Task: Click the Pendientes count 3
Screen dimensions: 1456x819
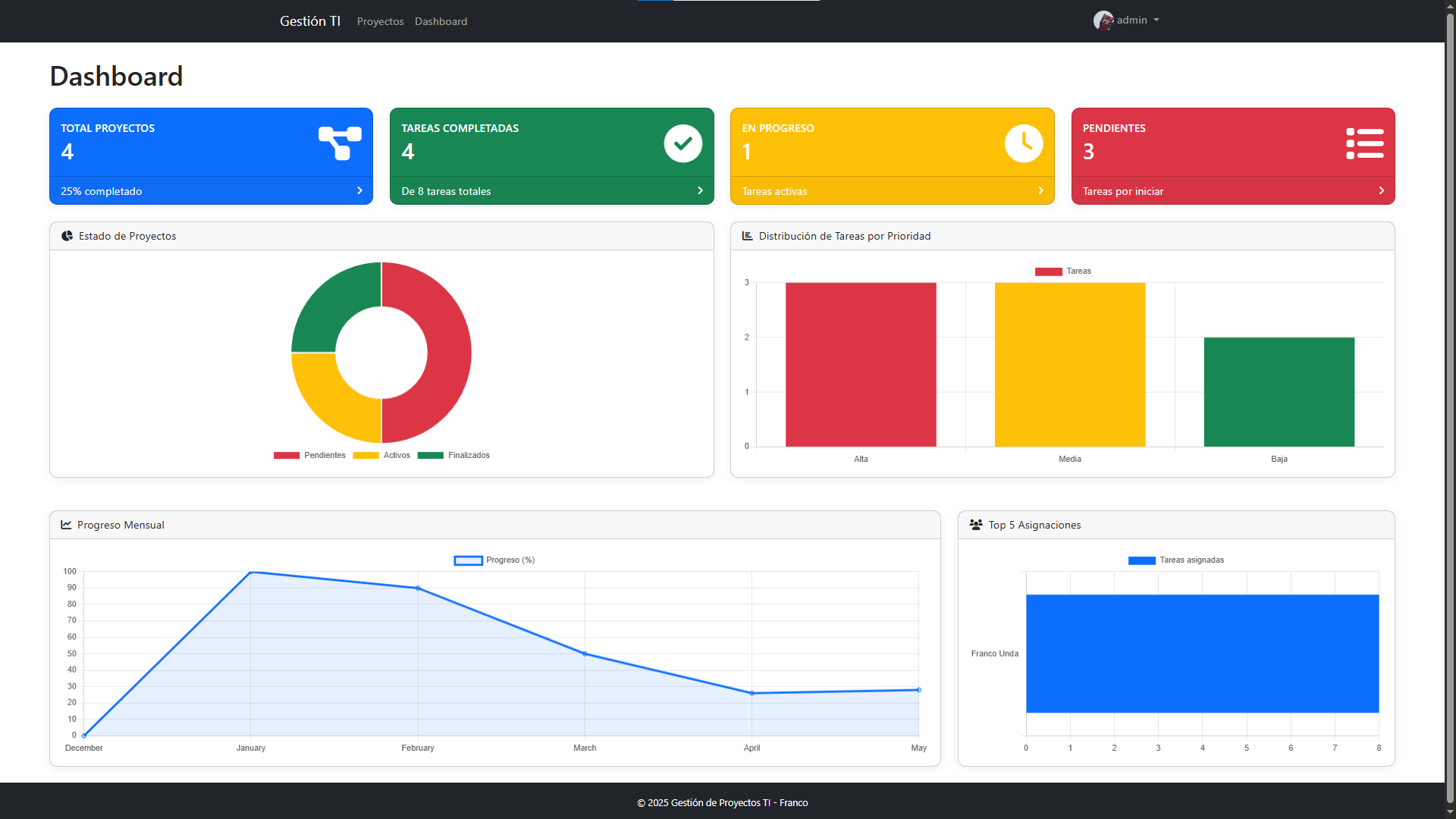Action: 1088,152
